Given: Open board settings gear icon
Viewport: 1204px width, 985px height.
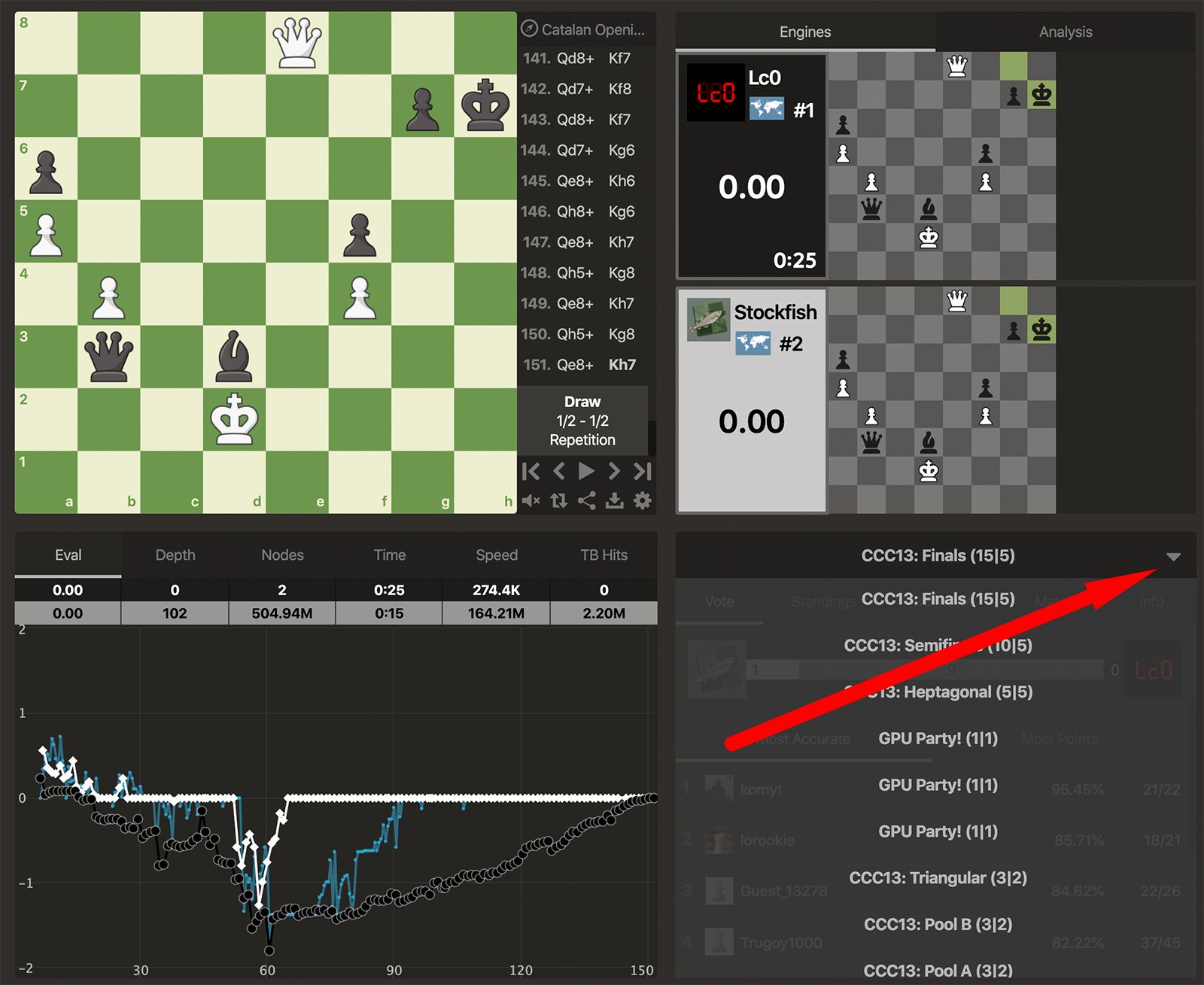Looking at the screenshot, I should [642, 501].
